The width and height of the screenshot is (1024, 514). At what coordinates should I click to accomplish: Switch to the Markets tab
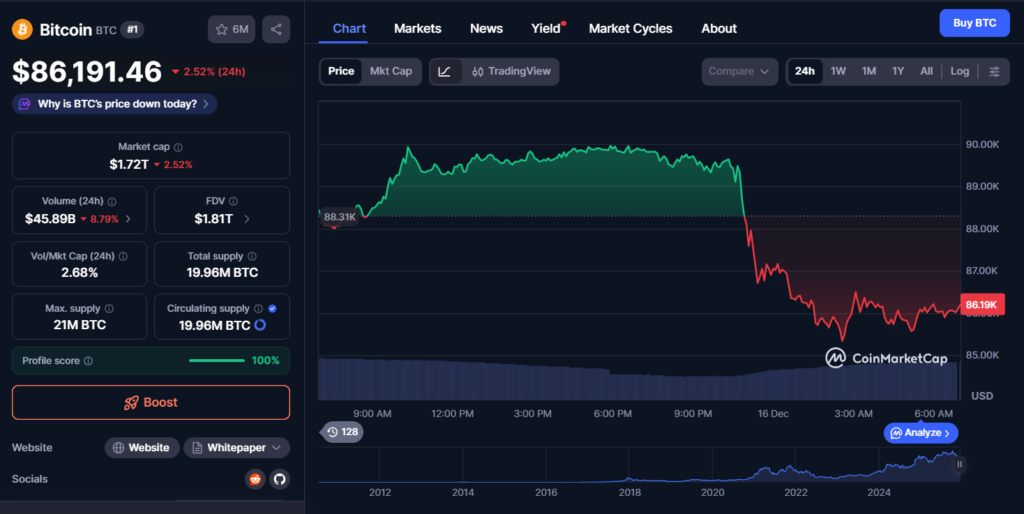[417, 28]
